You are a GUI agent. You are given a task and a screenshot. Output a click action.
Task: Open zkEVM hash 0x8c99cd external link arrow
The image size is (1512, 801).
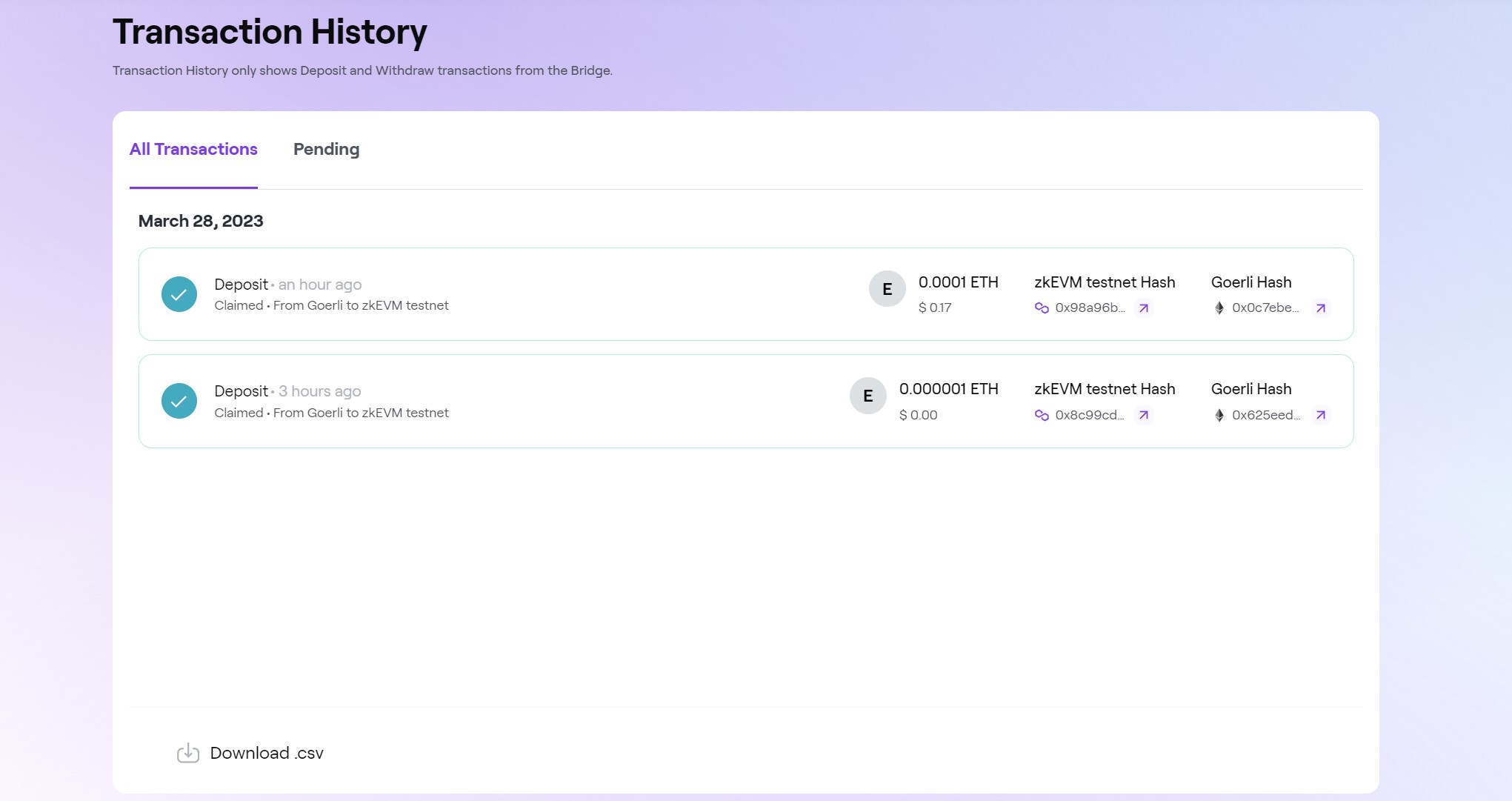(x=1144, y=415)
